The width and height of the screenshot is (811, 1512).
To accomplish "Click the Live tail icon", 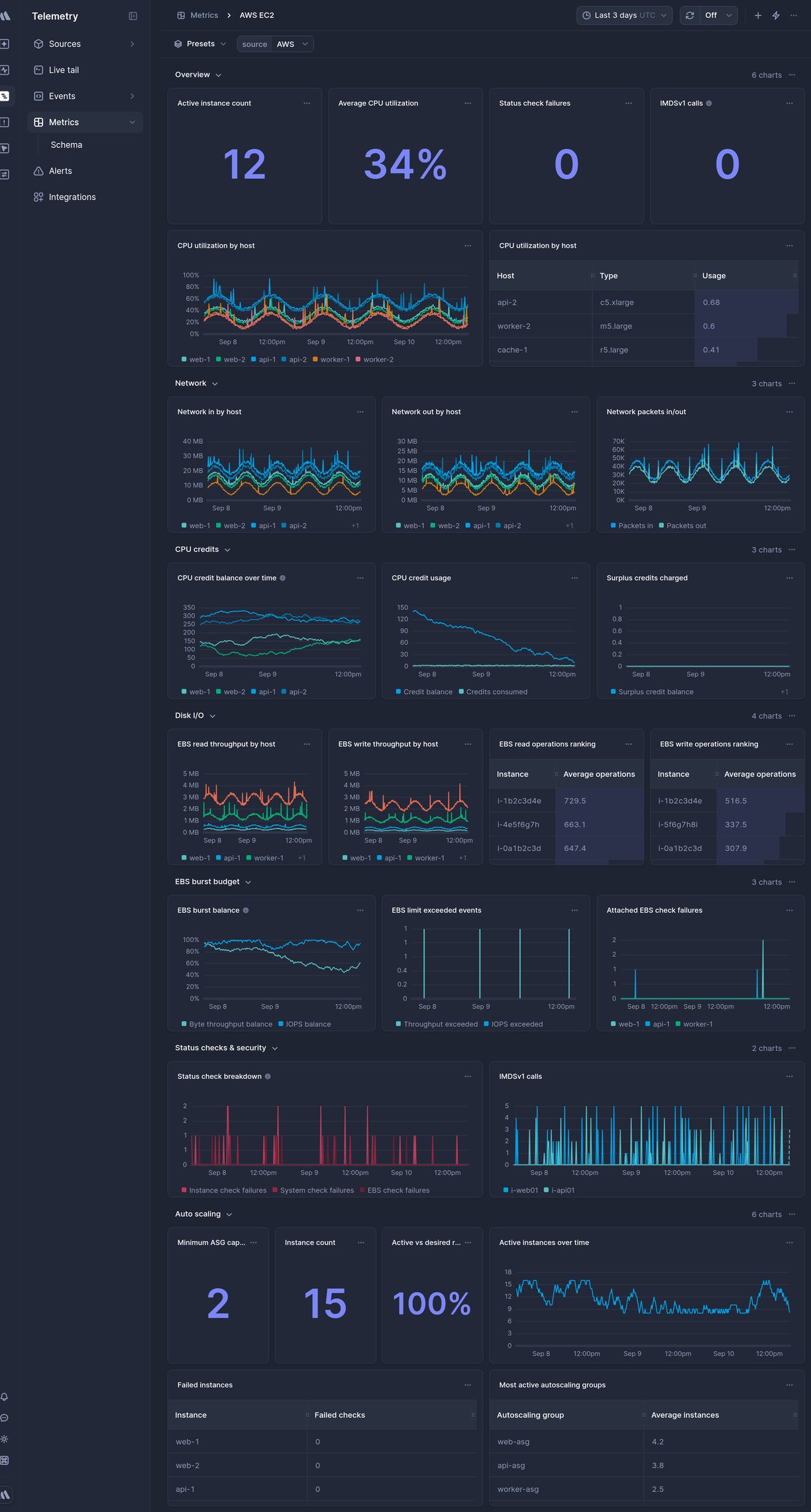I will pyautogui.click(x=38, y=70).
